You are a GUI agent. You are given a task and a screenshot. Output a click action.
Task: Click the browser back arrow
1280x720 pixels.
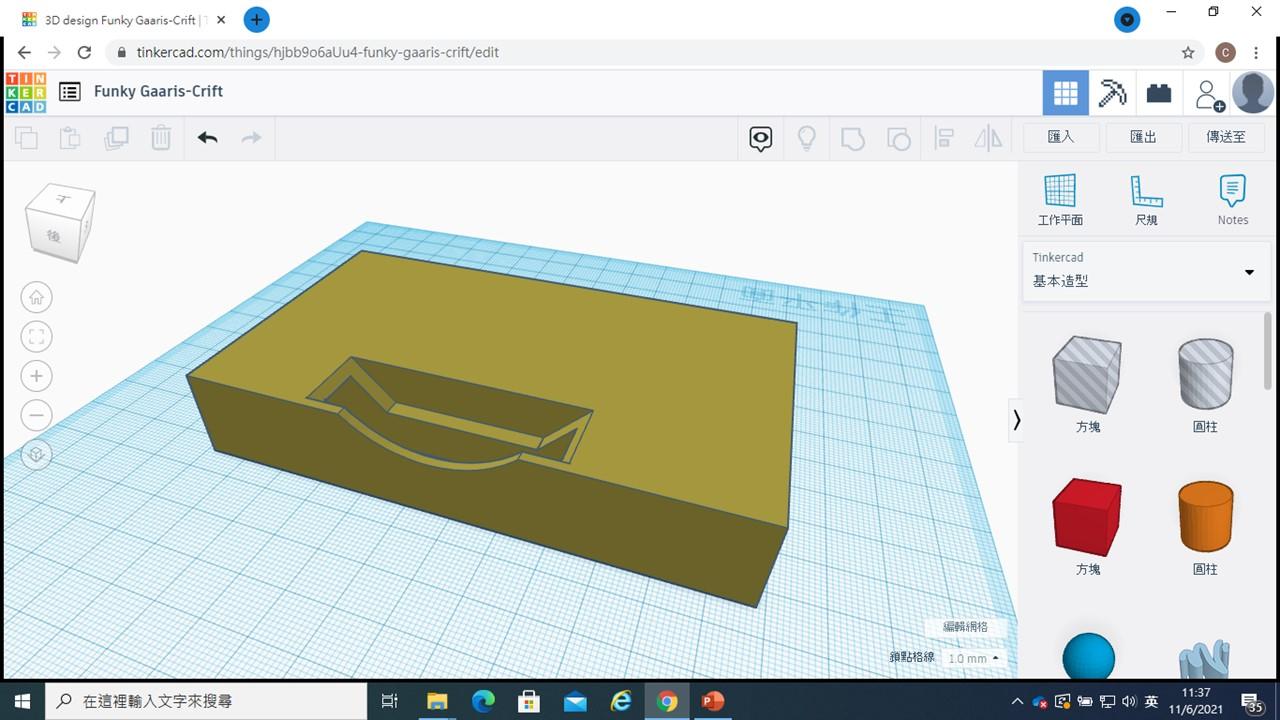[25, 52]
